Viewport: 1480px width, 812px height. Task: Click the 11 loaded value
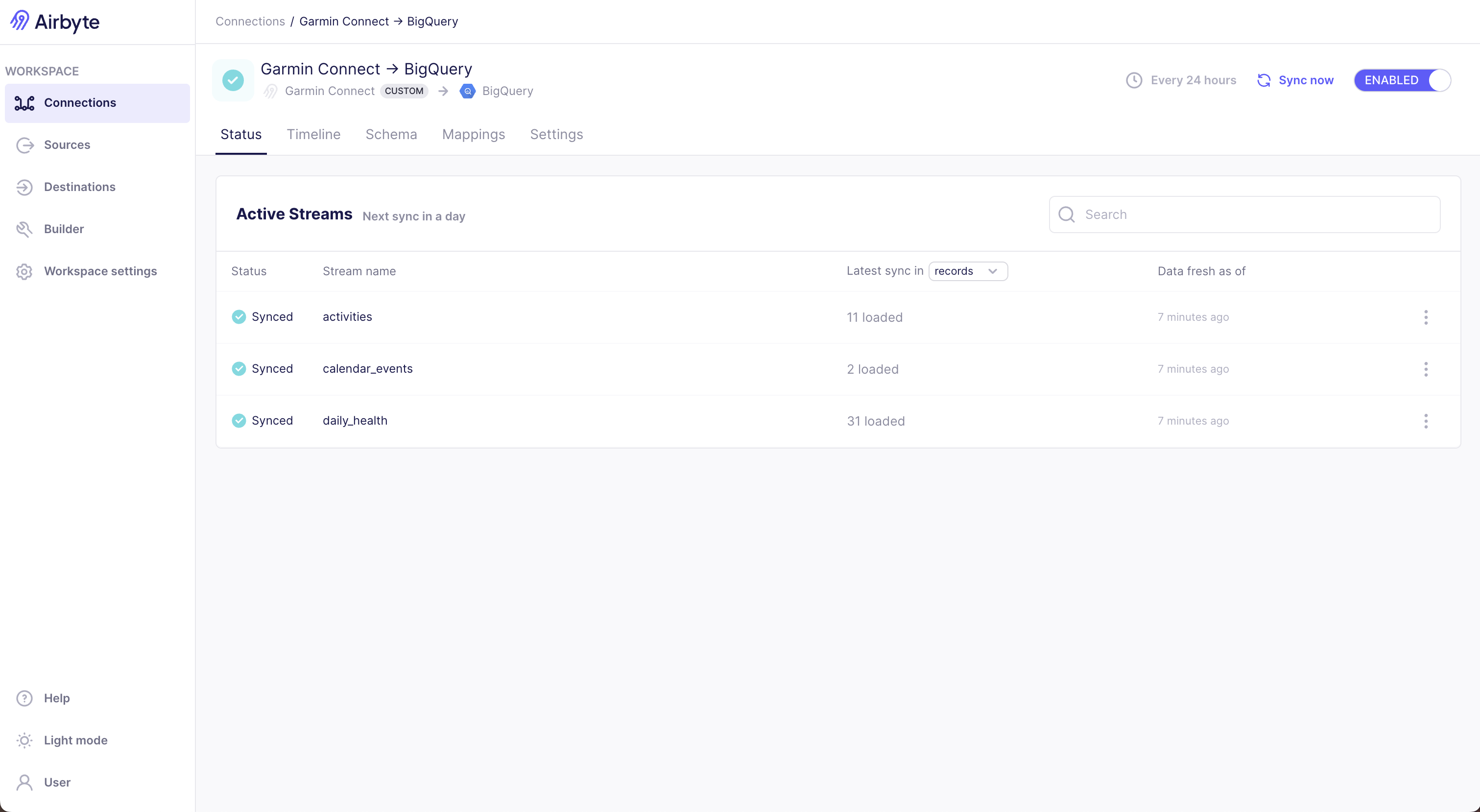point(875,317)
